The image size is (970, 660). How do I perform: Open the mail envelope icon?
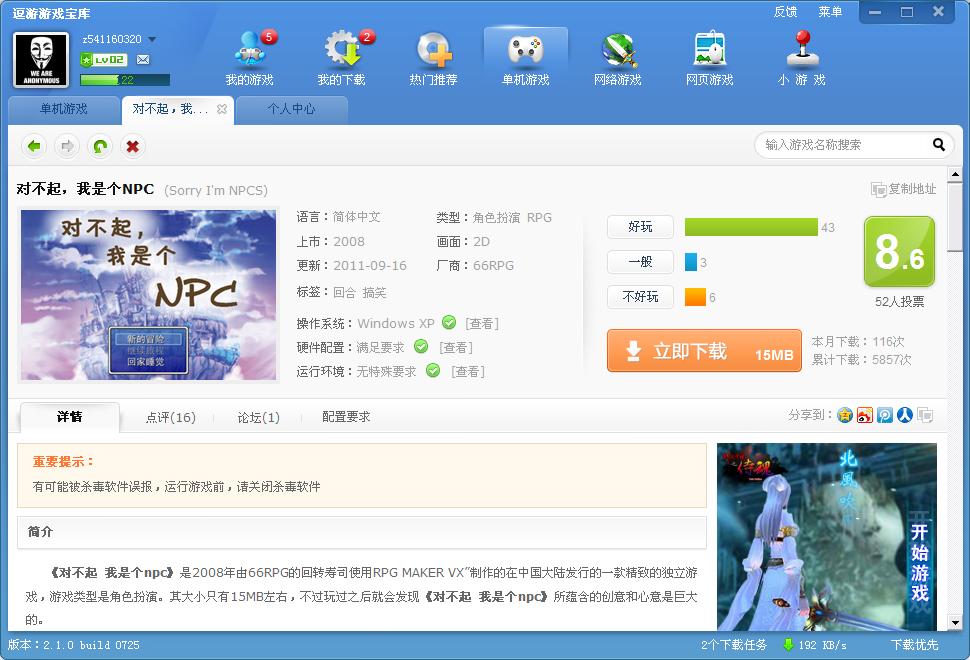[x=143, y=59]
